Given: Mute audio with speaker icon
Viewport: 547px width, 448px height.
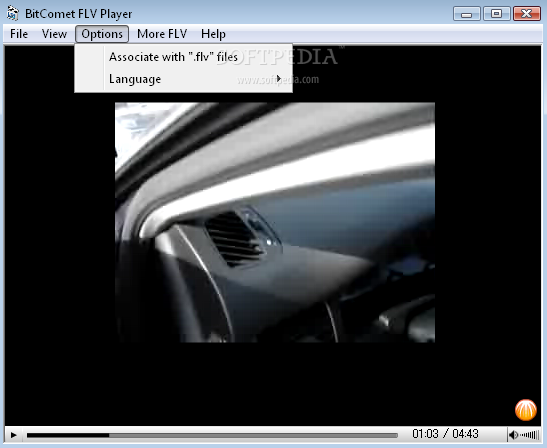Looking at the screenshot, I should click(513, 435).
